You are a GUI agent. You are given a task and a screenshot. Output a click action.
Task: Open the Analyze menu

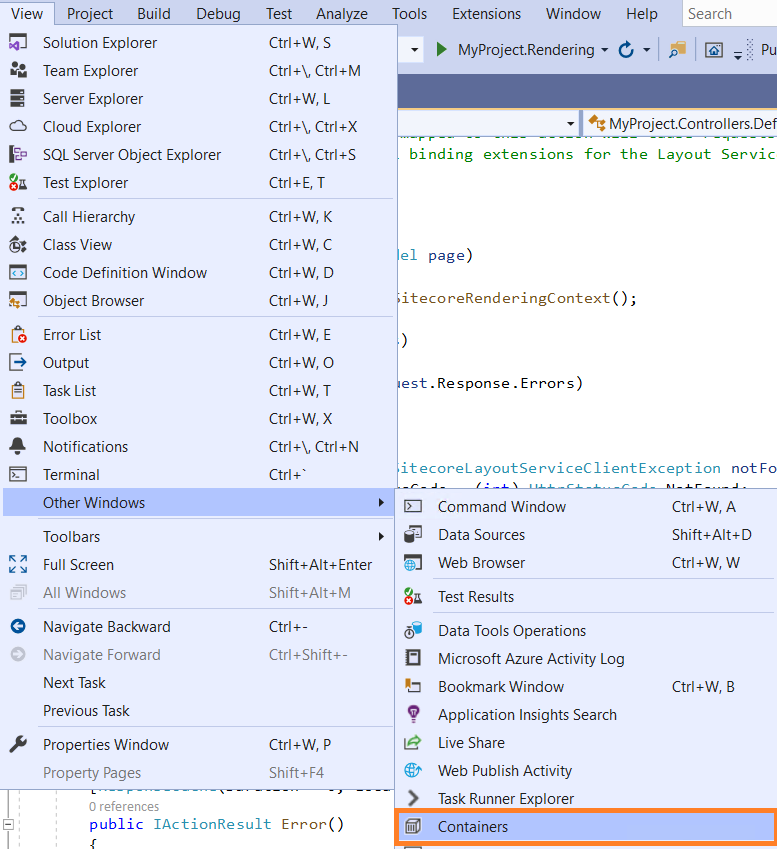[342, 14]
